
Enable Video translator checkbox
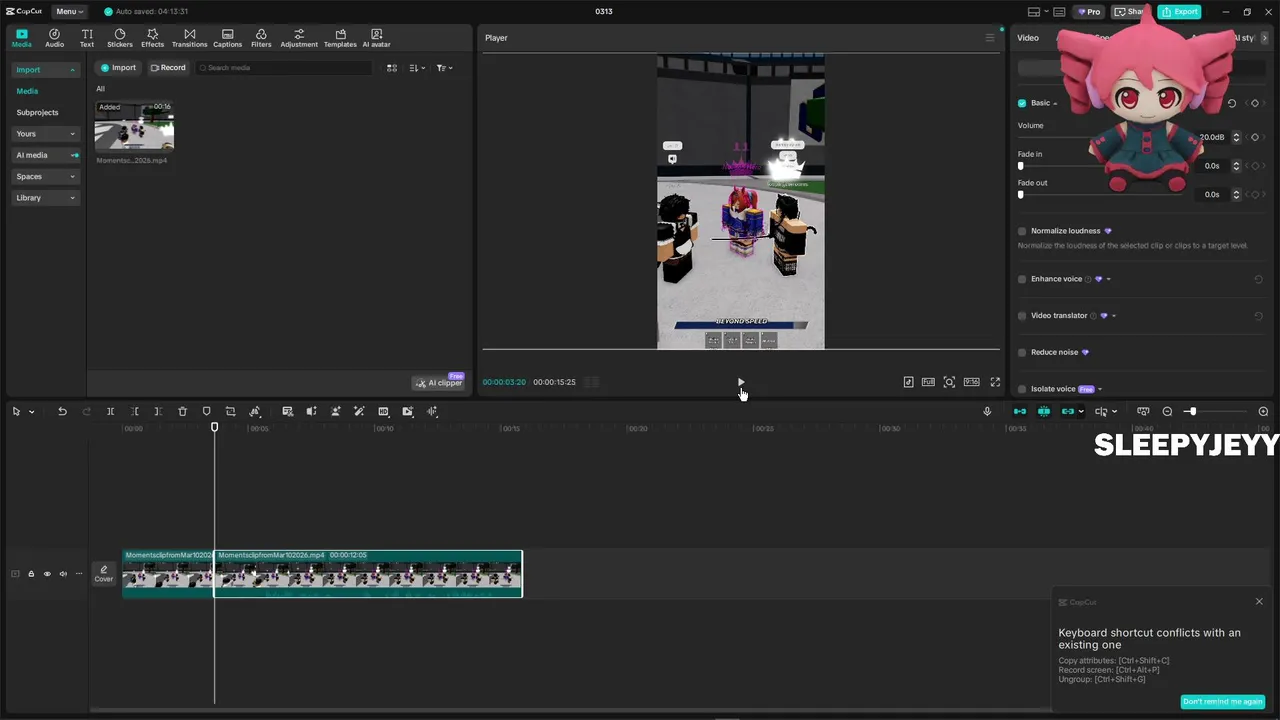(1022, 316)
